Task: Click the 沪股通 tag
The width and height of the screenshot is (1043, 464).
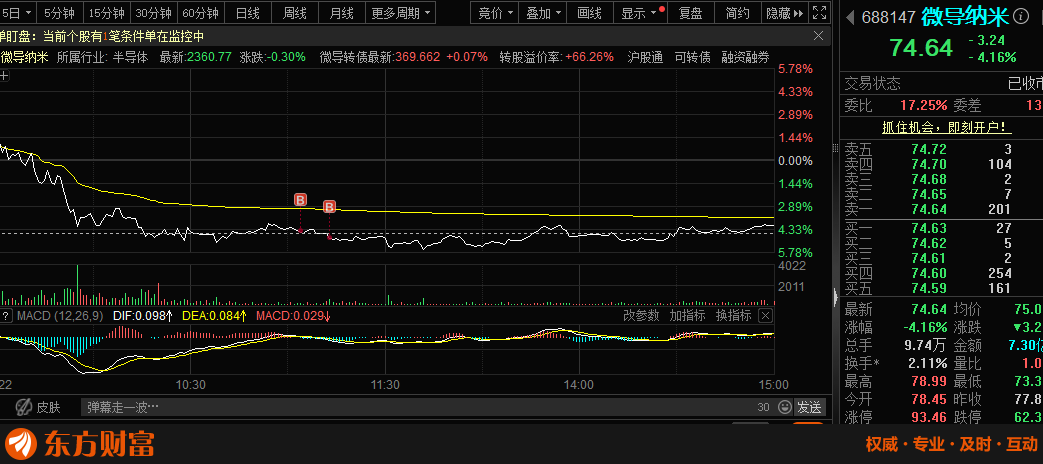Action: tap(645, 57)
